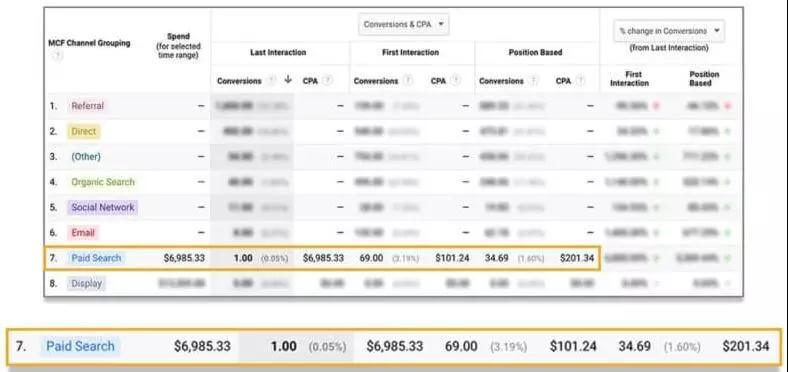Click the Last Interaction column header
788x372 pixels.
pyautogui.click(x=278, y=52)
